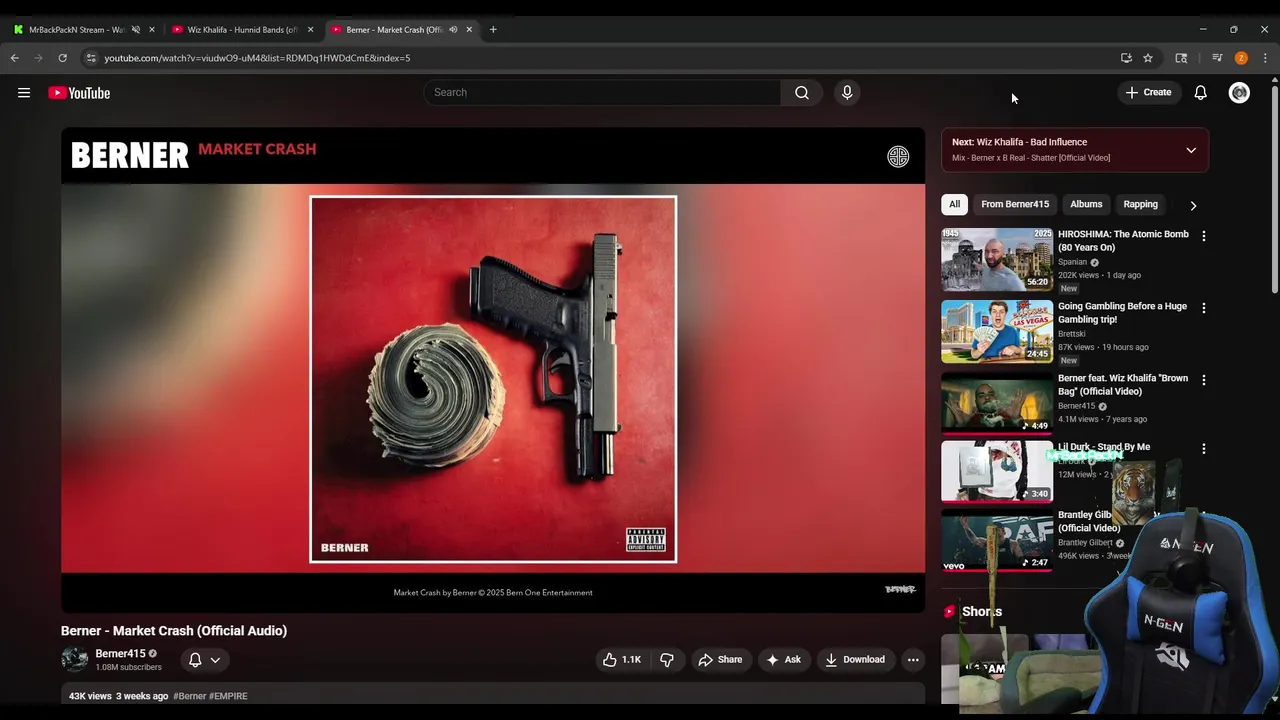This screenshot has height=720, width=1280.
Task: Select the From Berner415 filter chip
Action: point(1015,204)
